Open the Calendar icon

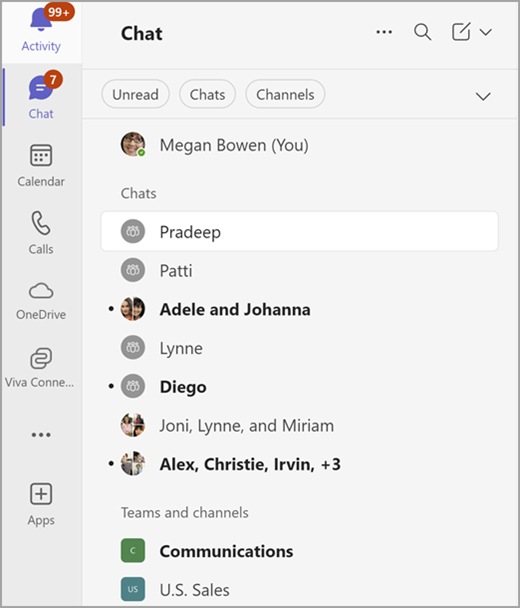click(x=41, y=155)
